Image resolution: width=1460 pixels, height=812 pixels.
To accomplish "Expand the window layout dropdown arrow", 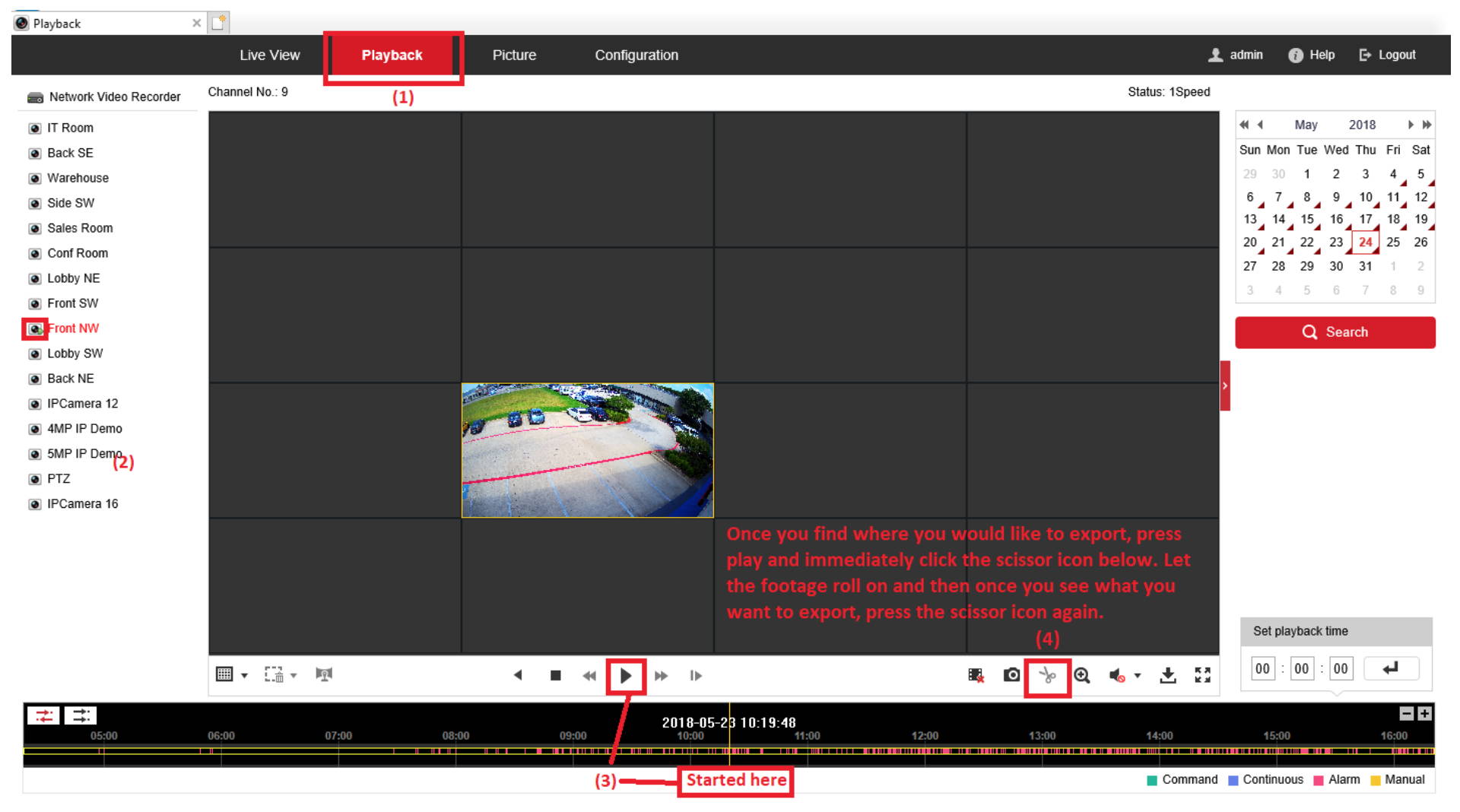I will [x=244, y=675].
